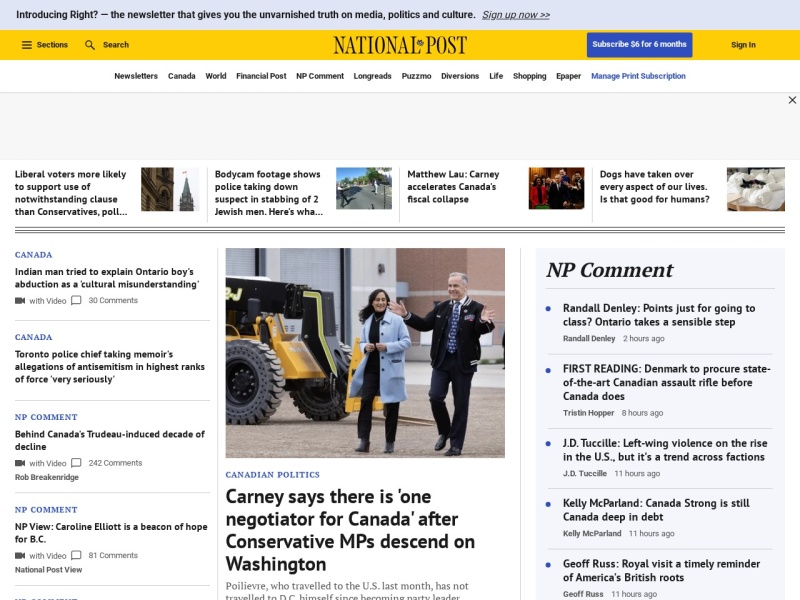
Task: Open the Financial Post navigation item
Action: [261, 76]
